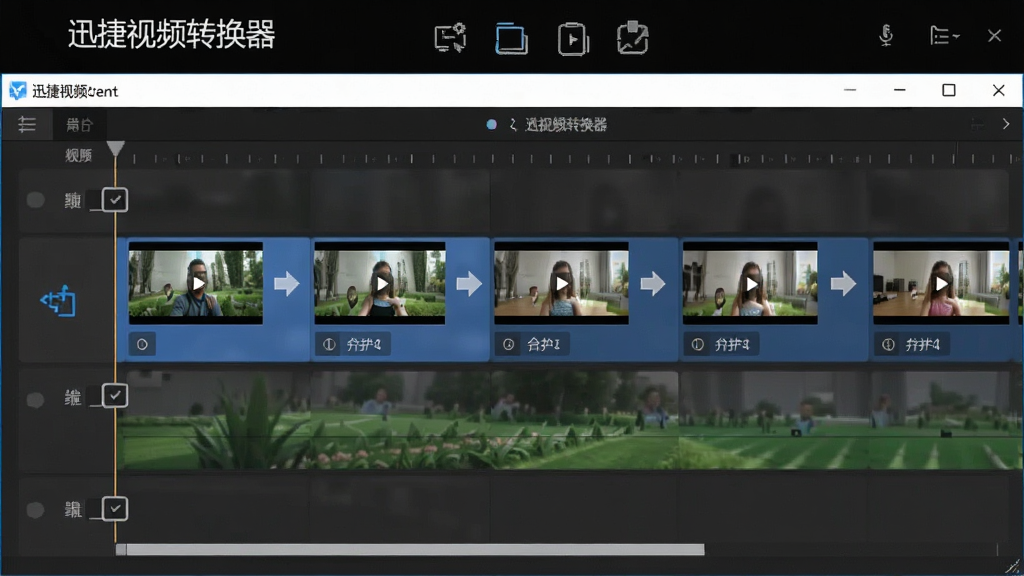Play the first clip with bearded man

(199, 283)
